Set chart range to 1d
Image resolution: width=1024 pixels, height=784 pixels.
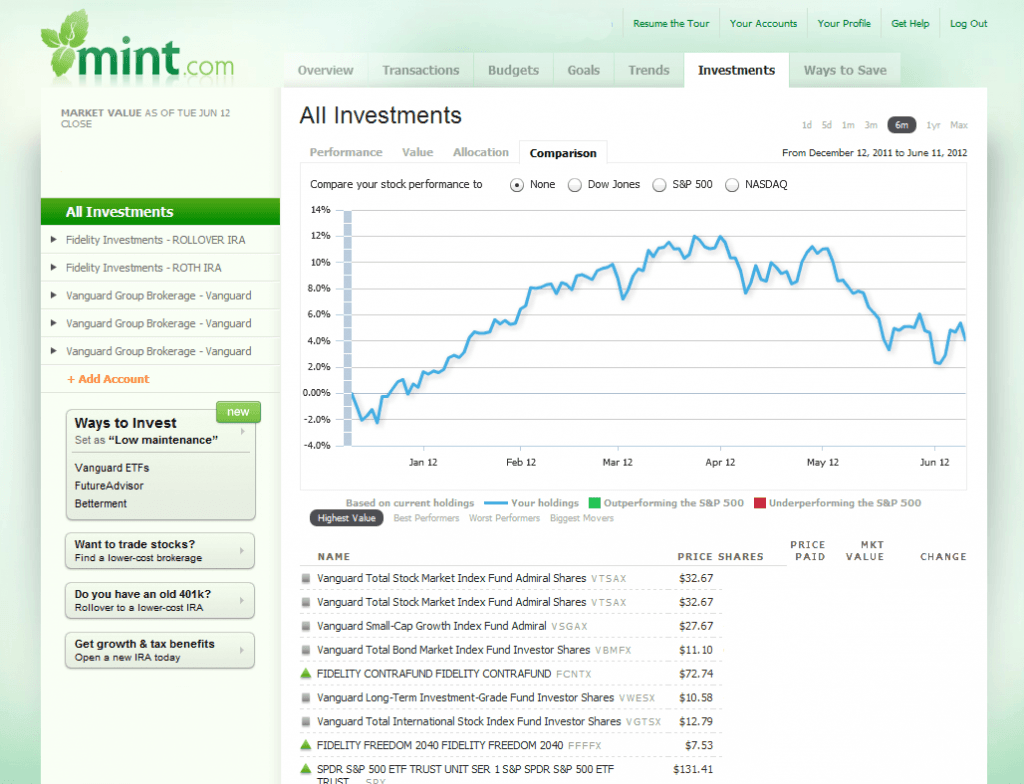pos(807,125)
